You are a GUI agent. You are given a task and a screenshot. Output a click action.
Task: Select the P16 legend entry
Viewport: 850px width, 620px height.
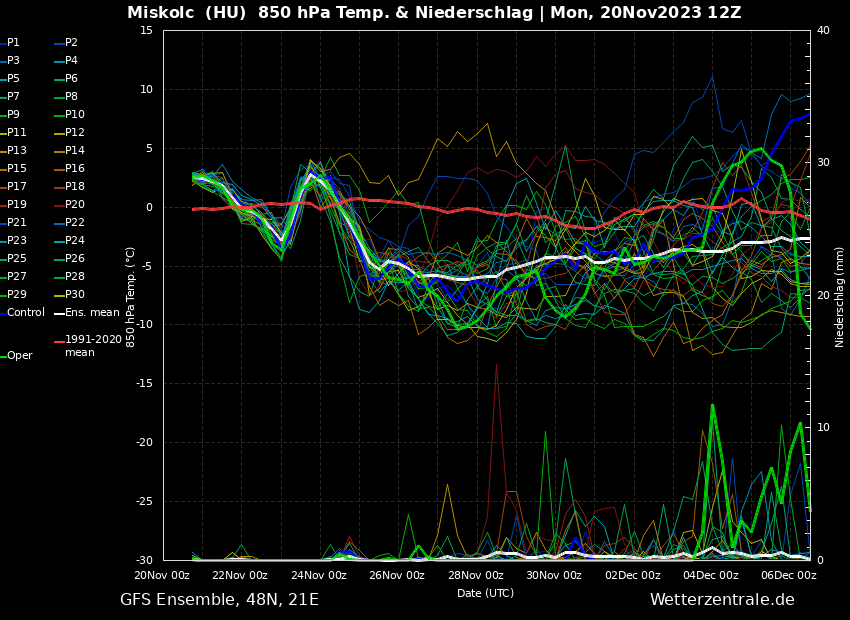(x=75, y=169)
